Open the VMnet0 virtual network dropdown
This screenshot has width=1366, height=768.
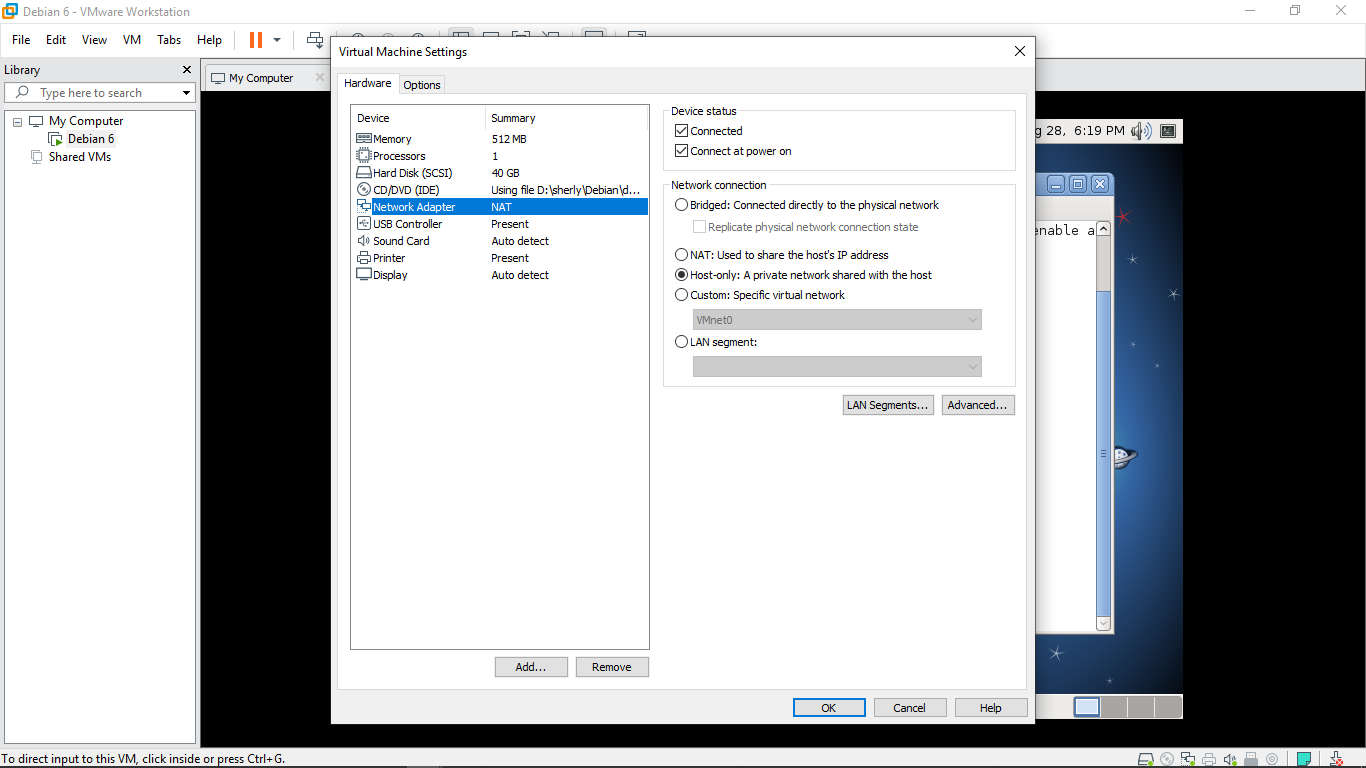(x=837, y=320)
